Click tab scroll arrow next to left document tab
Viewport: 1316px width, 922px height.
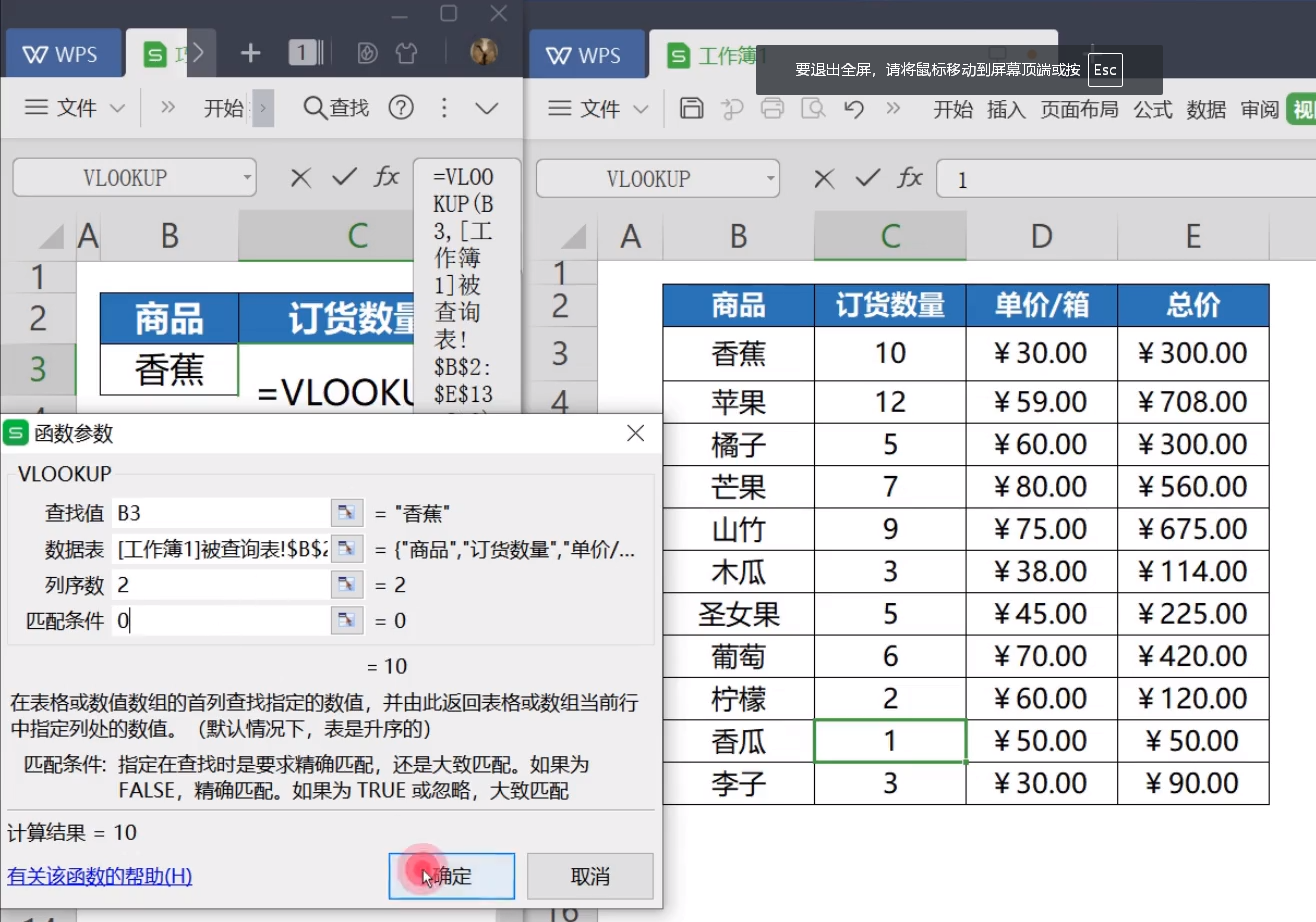(x=198, y=54)
